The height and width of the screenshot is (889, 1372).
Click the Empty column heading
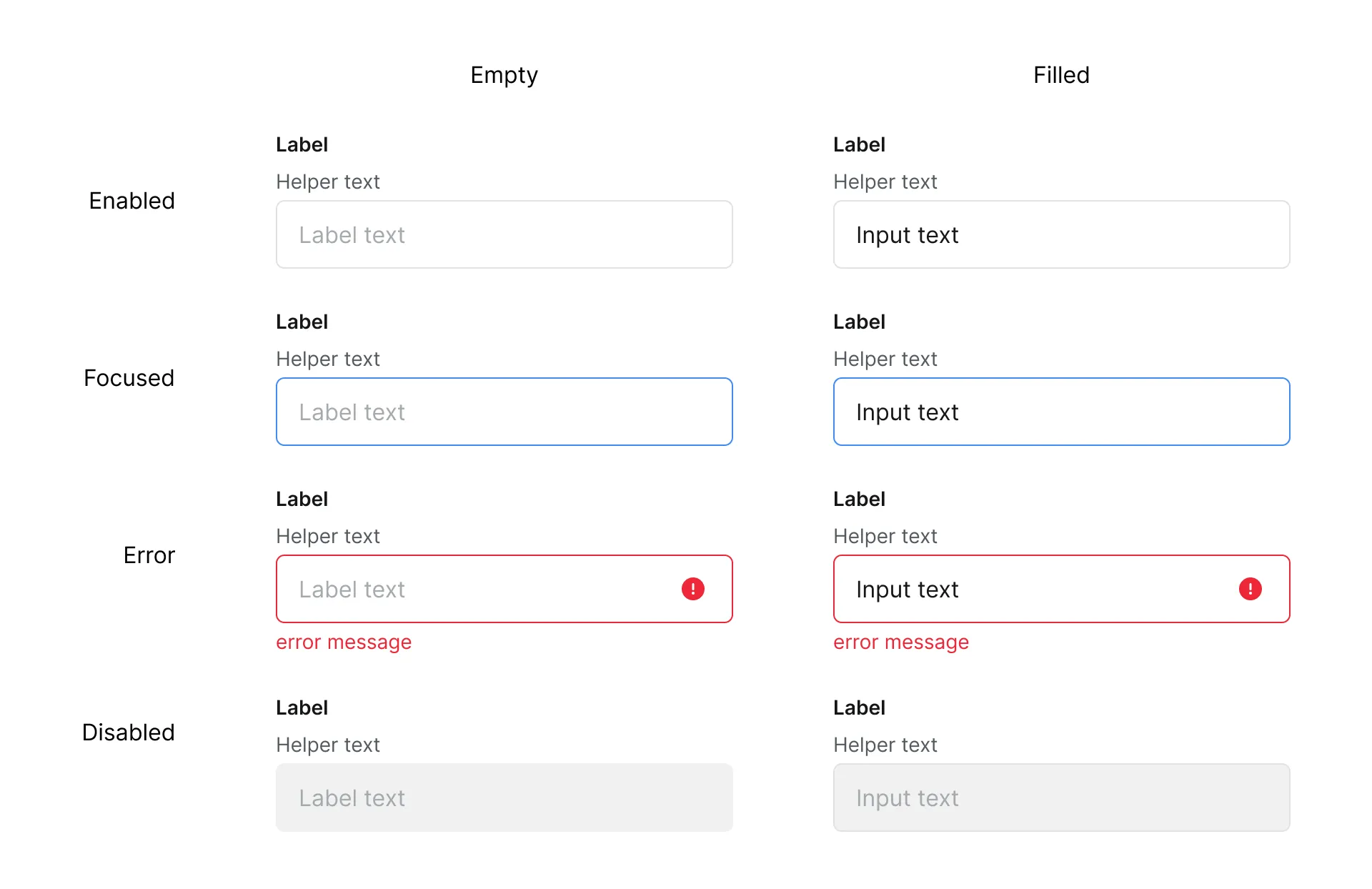pyautogui.click(x=504, y=75)
